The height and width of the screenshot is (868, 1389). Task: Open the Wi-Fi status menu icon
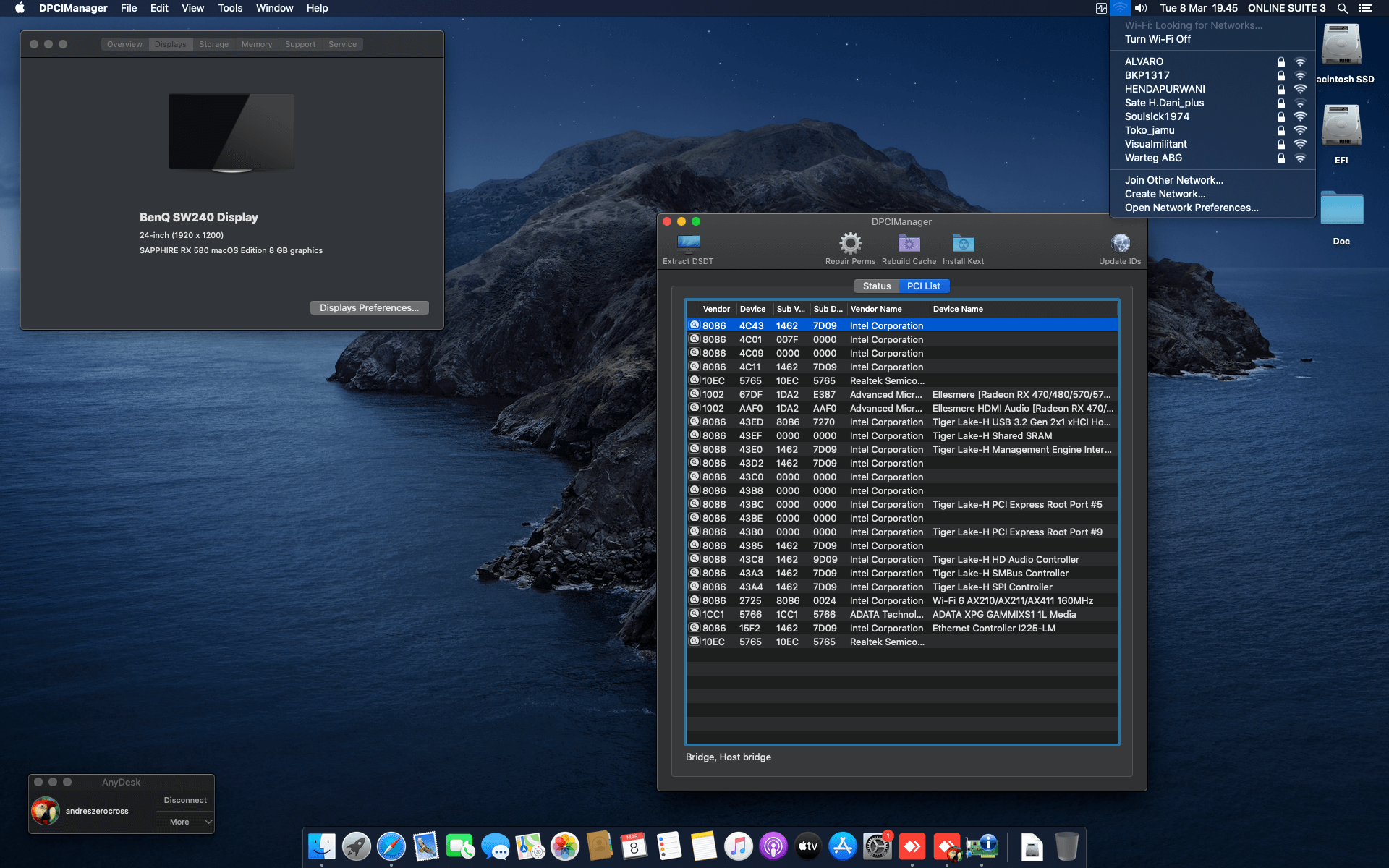click(x=1121, y=8)
